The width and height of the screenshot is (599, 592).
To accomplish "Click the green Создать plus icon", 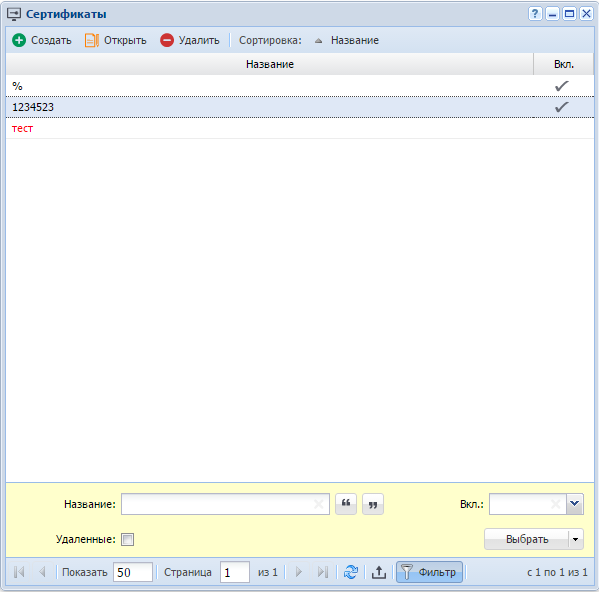I will click(19, 40).
